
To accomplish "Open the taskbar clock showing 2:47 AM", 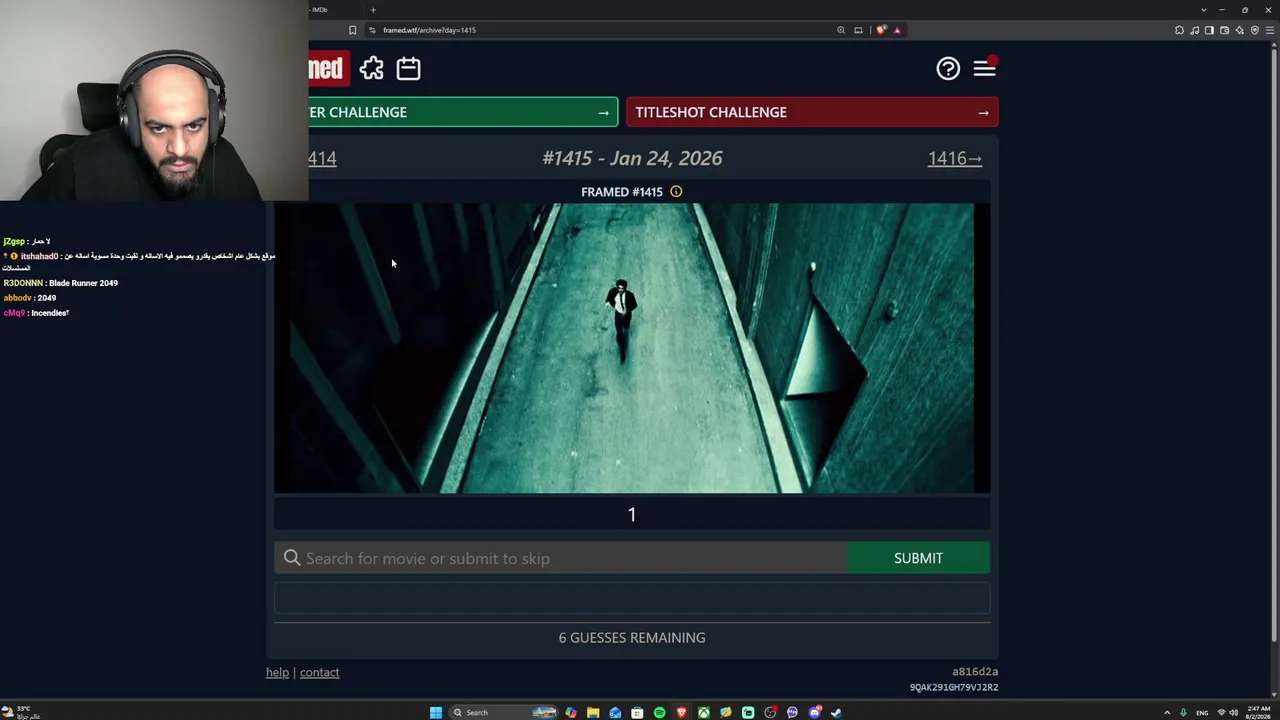I will click(x=1259, y=712).
